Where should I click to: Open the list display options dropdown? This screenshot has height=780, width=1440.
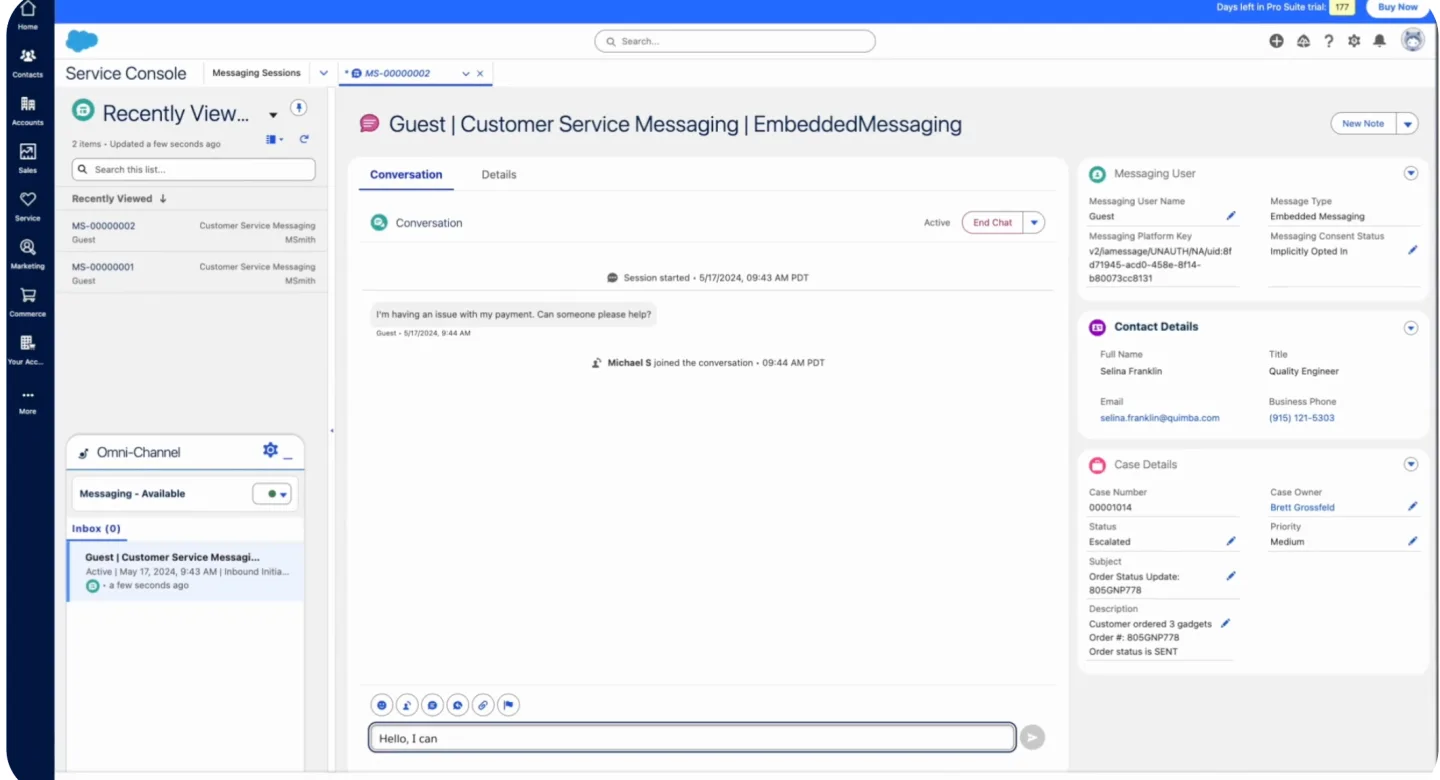pyautogui.click(x=275, y=140)
